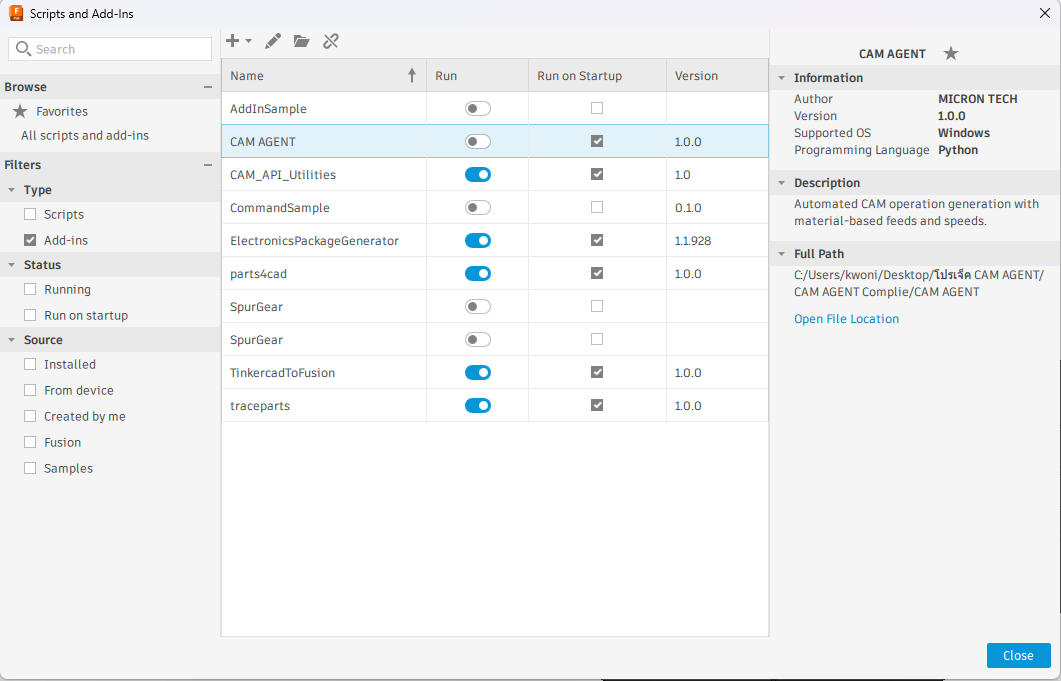The image size is (1061, 681).
Task: Collapse Filters section with minus icon
Action: point(208,165)
